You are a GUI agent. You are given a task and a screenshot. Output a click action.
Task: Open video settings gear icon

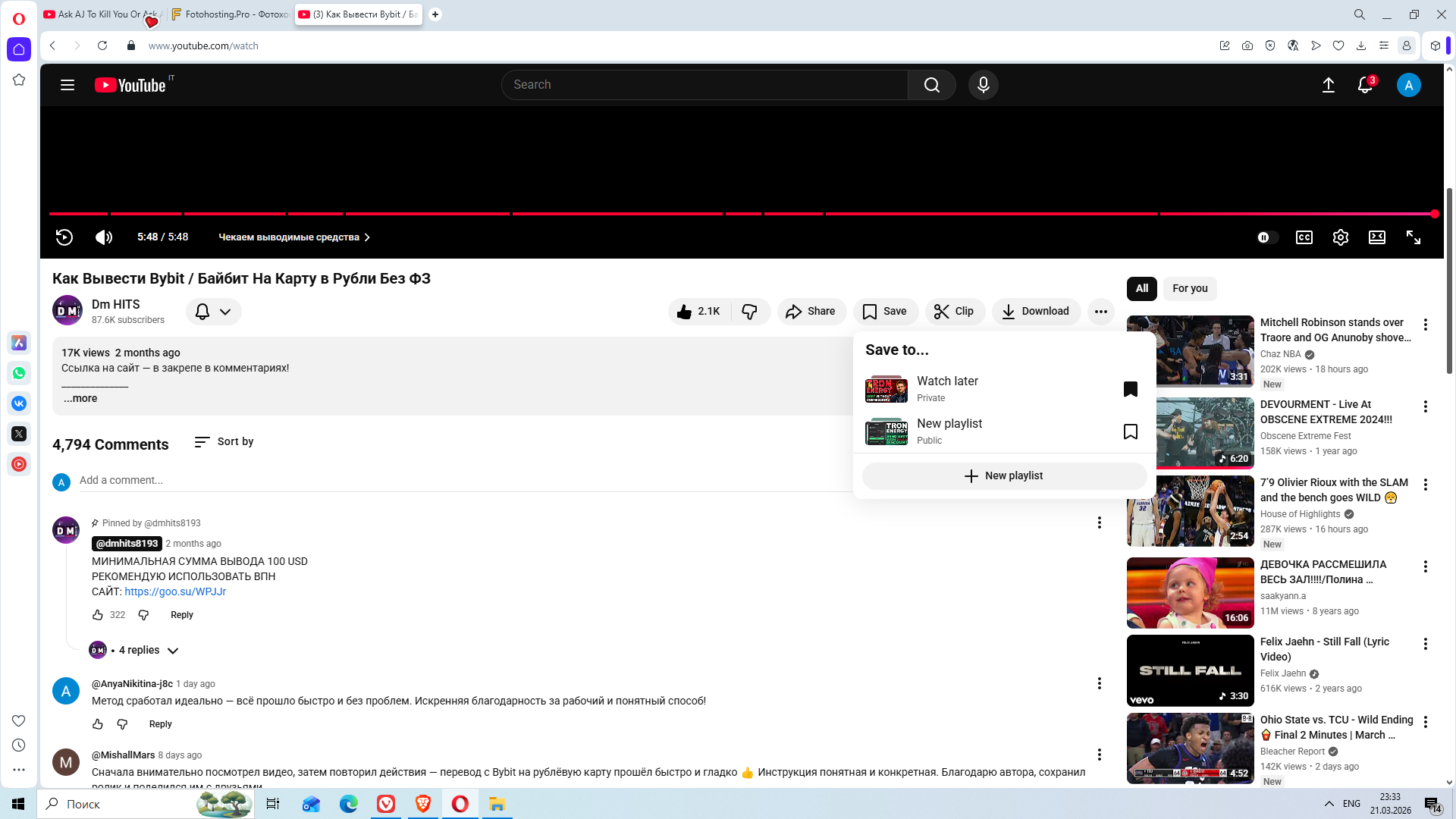tap(1340, 237)
